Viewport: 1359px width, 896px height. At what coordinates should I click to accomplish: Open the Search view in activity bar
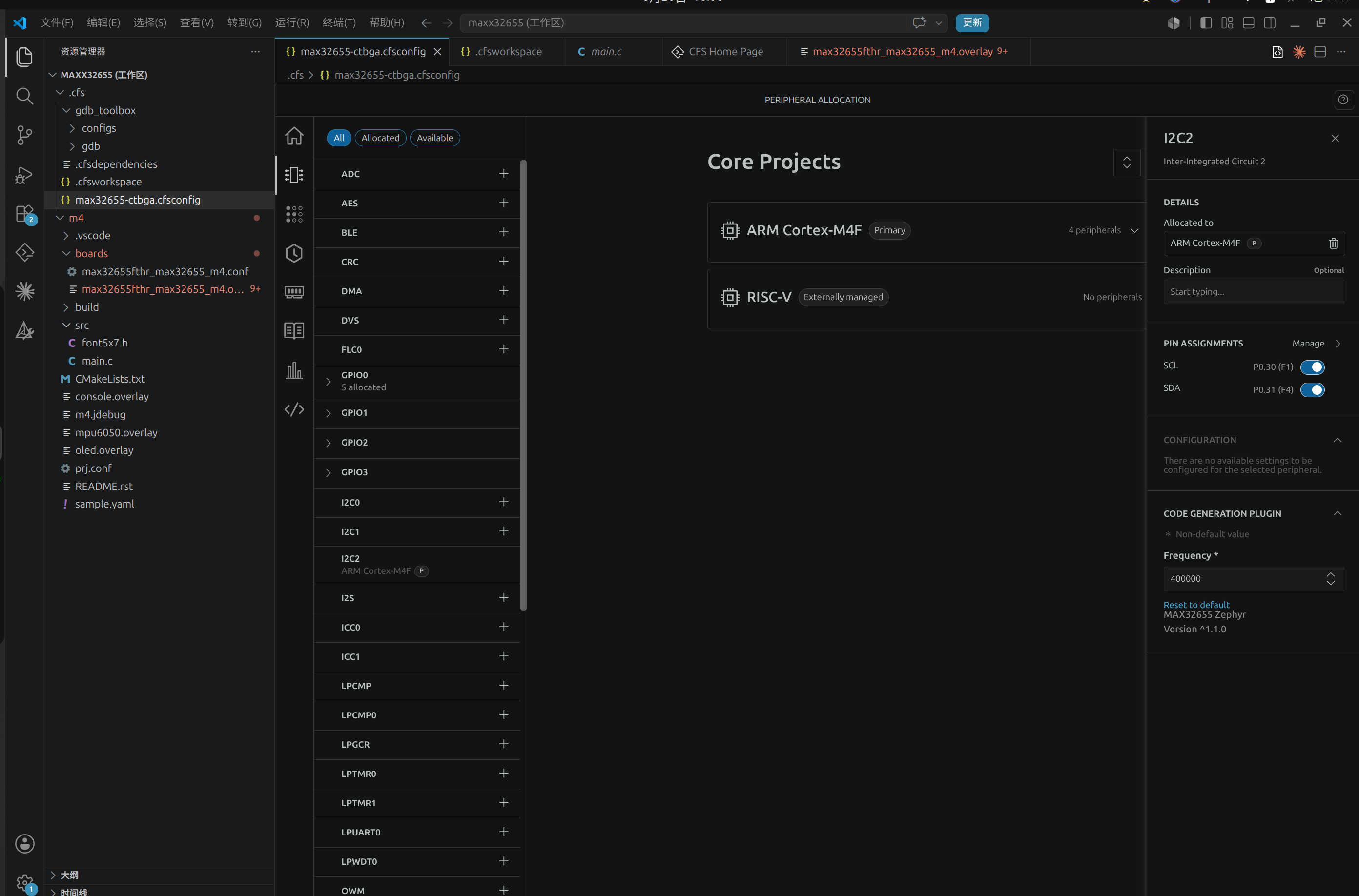pyautogui.click(x=24, y=96)
